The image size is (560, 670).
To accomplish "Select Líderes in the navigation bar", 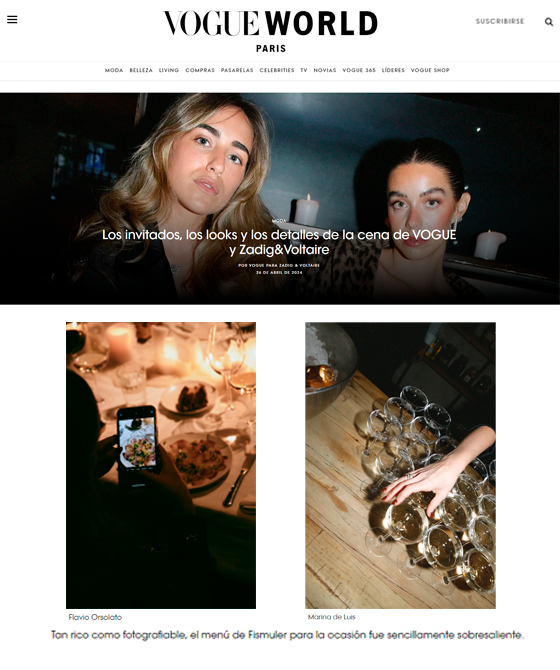I will click(393, 70).
